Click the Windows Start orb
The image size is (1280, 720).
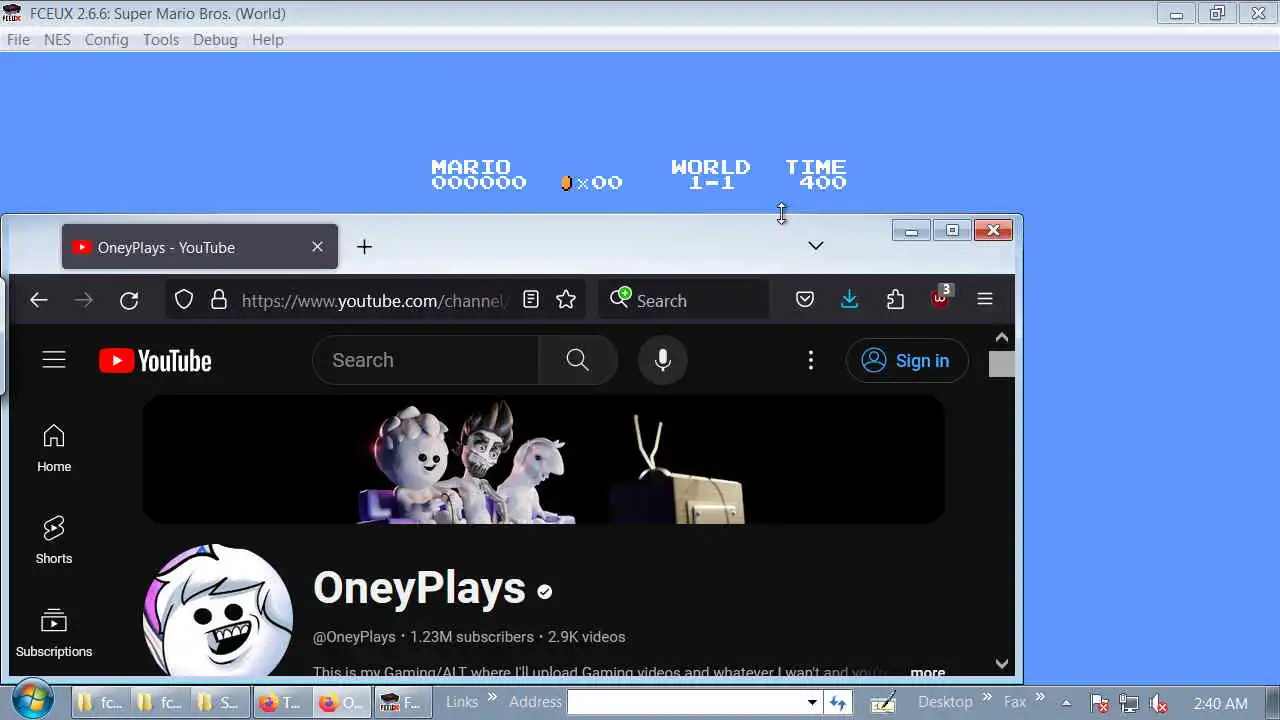(33, 699)
